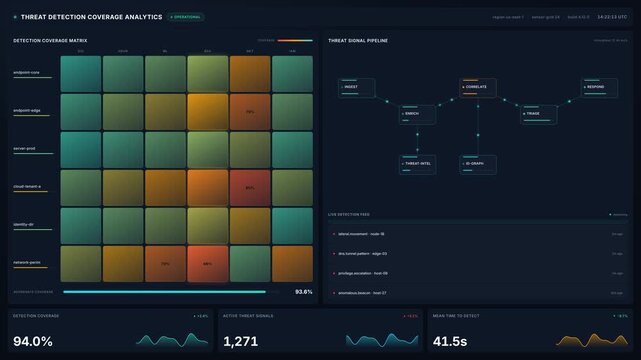This screenshot has width=641, height=360.
Task: Click the network-perim row label
Action: tap(27, 262)
